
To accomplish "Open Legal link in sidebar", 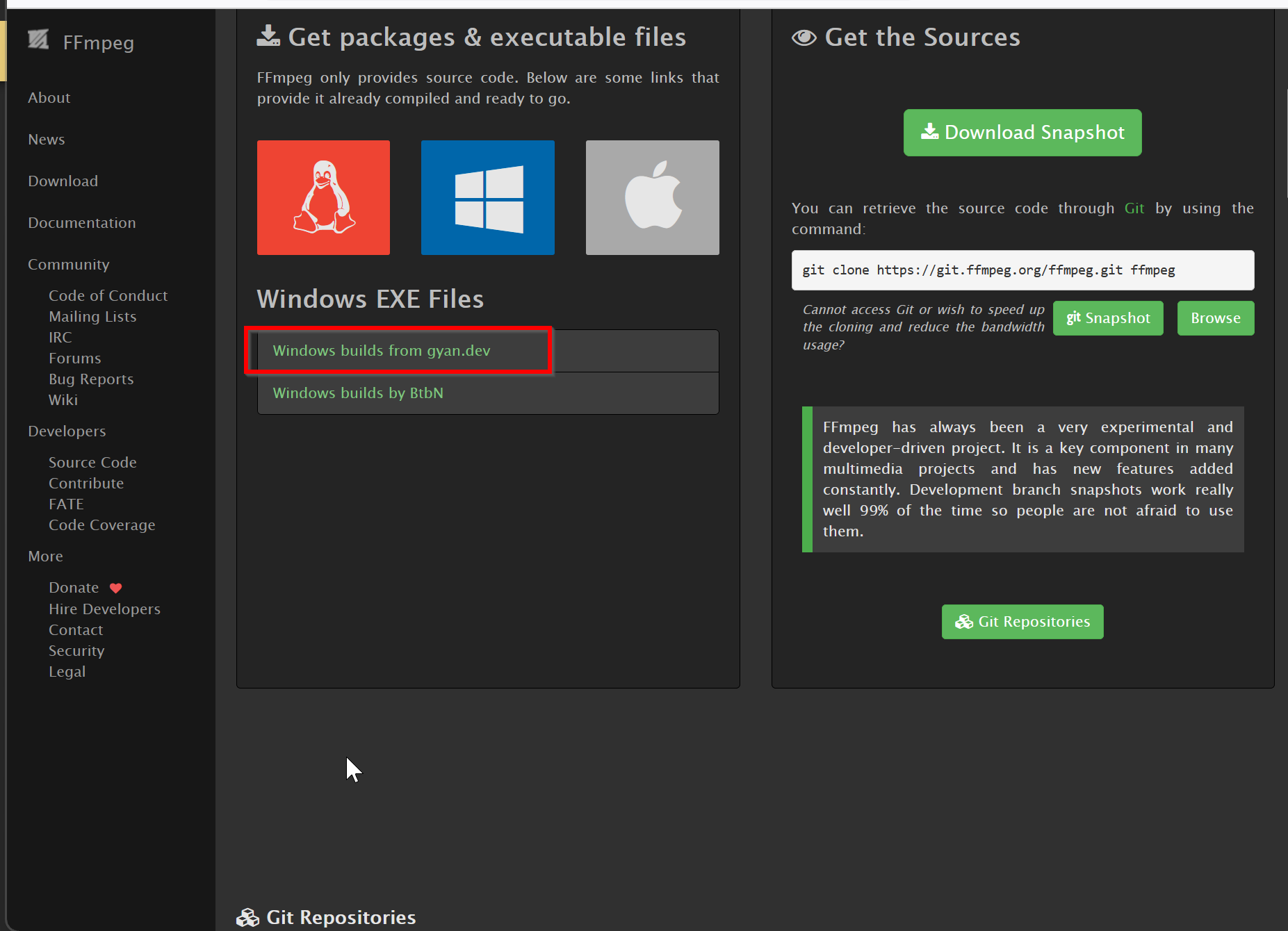I will [x=67, y=672].
